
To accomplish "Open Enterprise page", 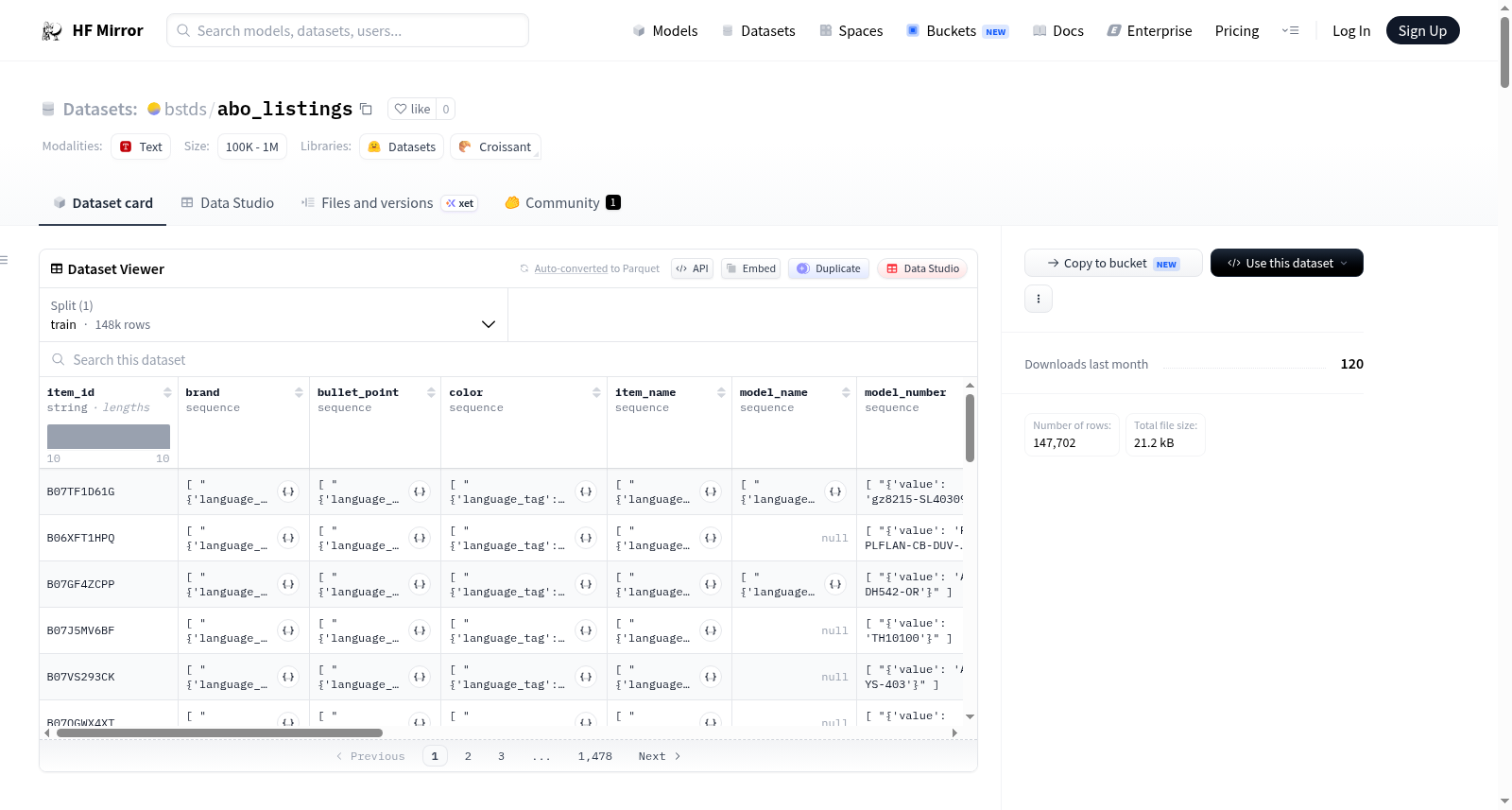I will coord(1149,30).
